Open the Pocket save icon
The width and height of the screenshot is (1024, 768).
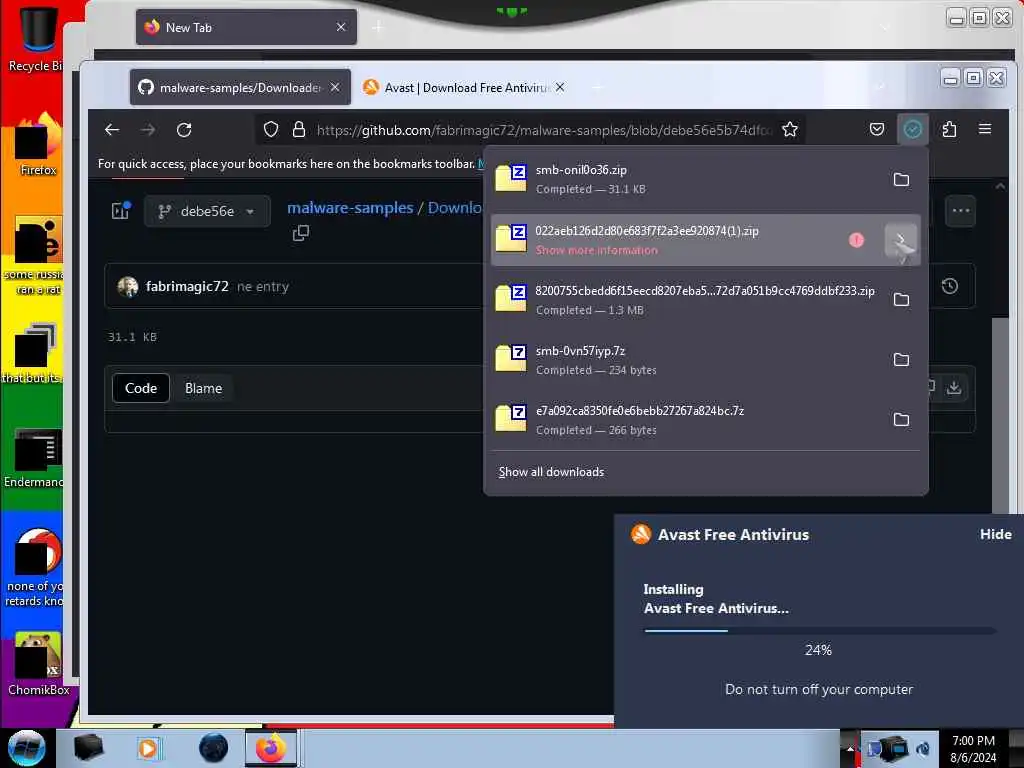pos(877,130)
